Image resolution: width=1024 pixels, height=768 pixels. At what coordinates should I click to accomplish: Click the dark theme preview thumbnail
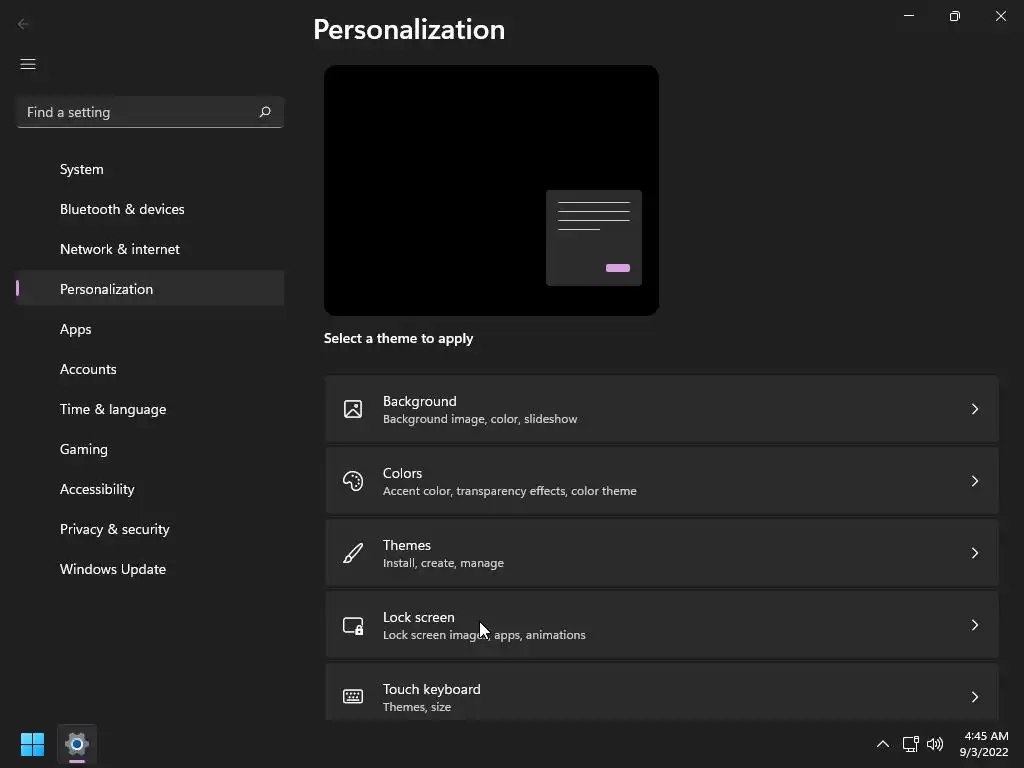click(491, 190)
